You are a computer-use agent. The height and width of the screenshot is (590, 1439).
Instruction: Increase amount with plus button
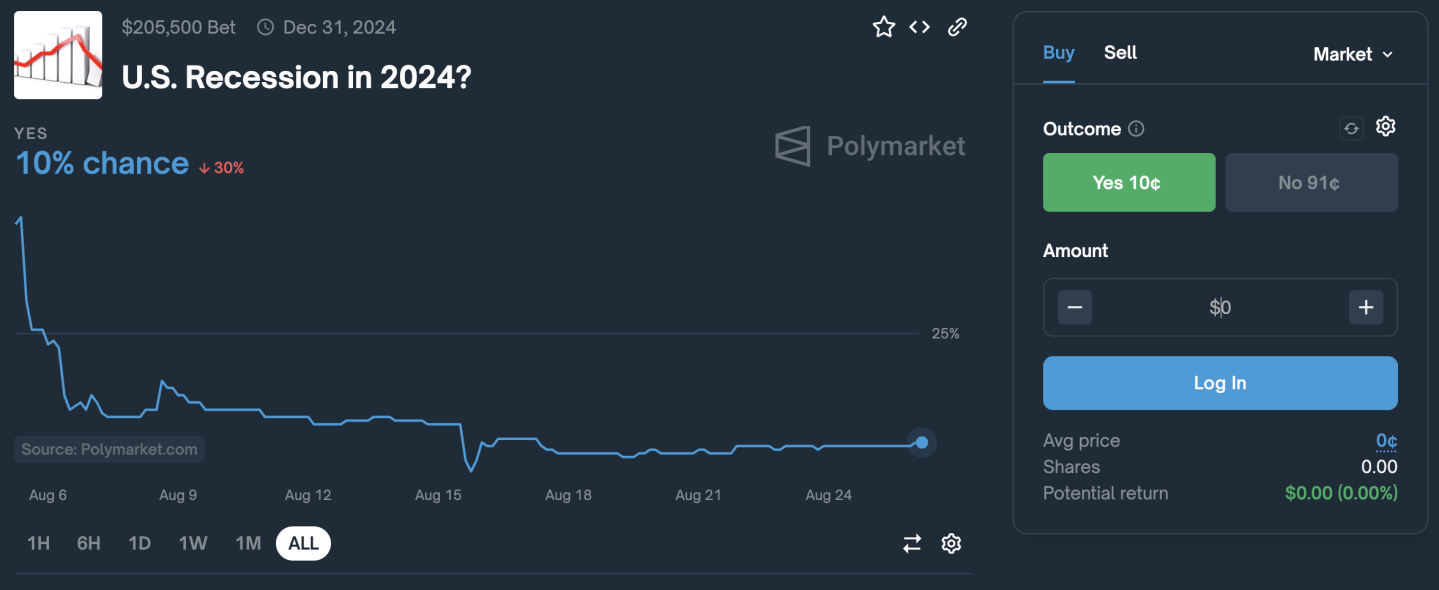[x=1366, y=307]
